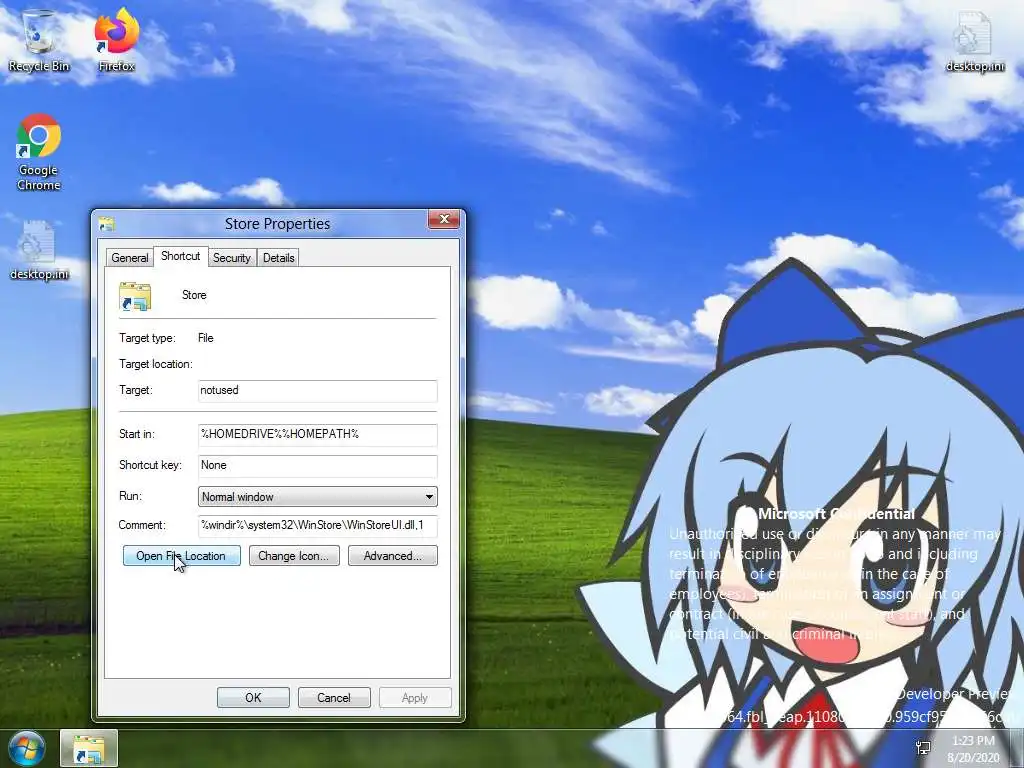Click the 'Comment:' label
Viewport: 1024px width, 768px height.
tap(142, 525)
